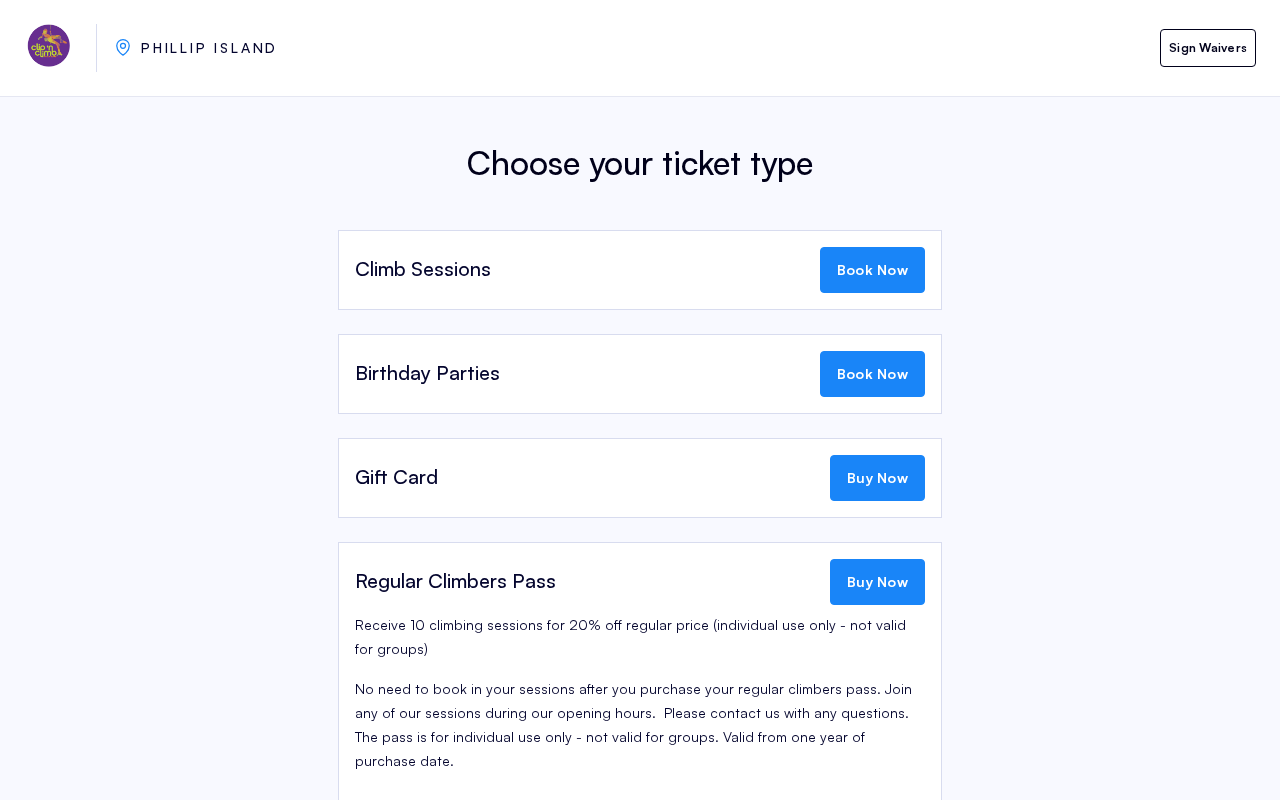This screenshot has height=800, width=1280.
Task: Click the Birthday Parties title
Action: coord(427,373)
